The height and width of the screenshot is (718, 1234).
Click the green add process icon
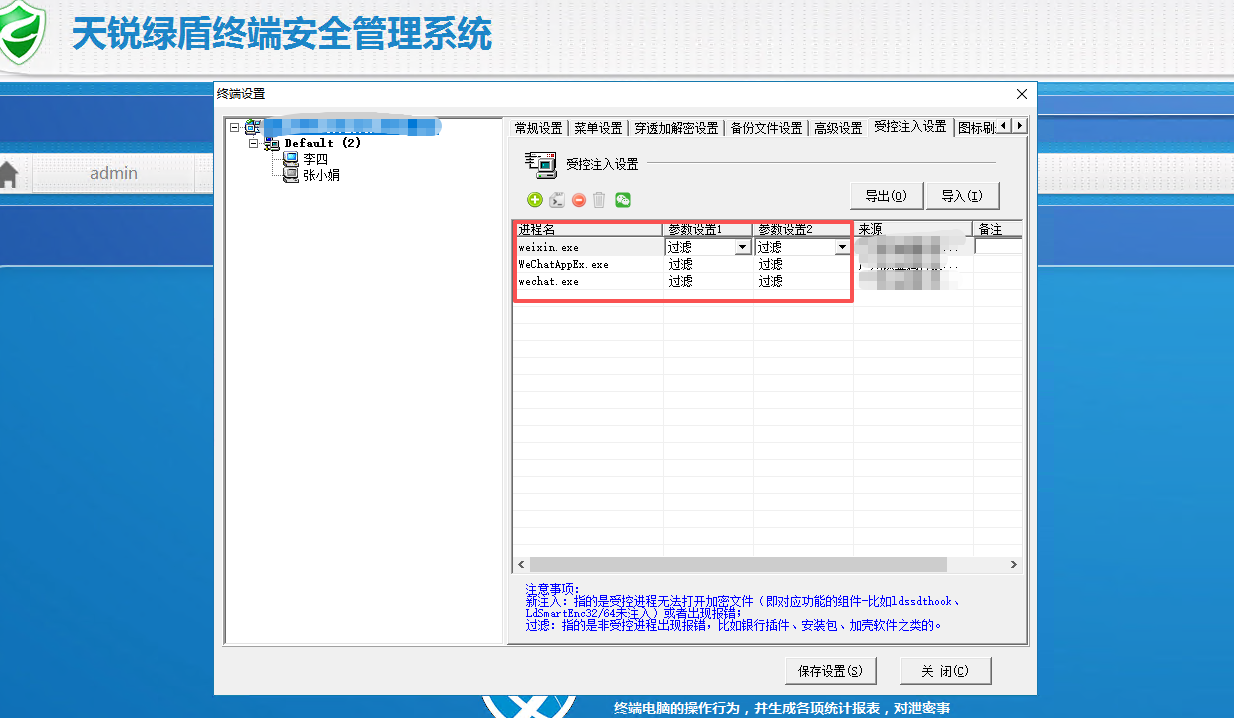pyautogui.click(x=535, y=200)
